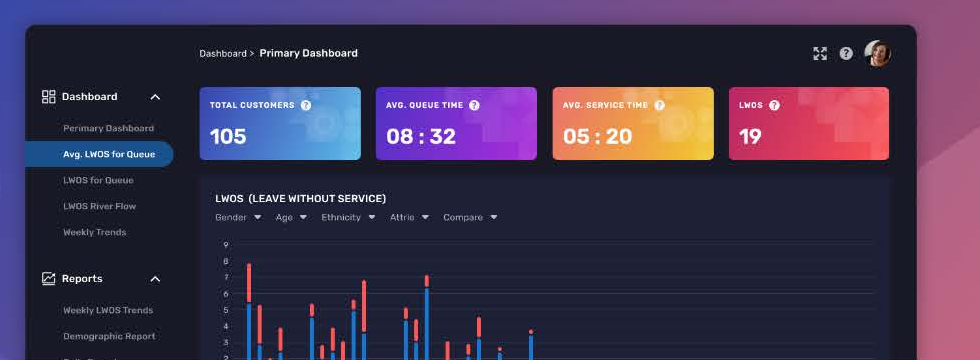Select Avg. LWOS for Queue menu item
980x360 pixels.
(x=99, y=154)
